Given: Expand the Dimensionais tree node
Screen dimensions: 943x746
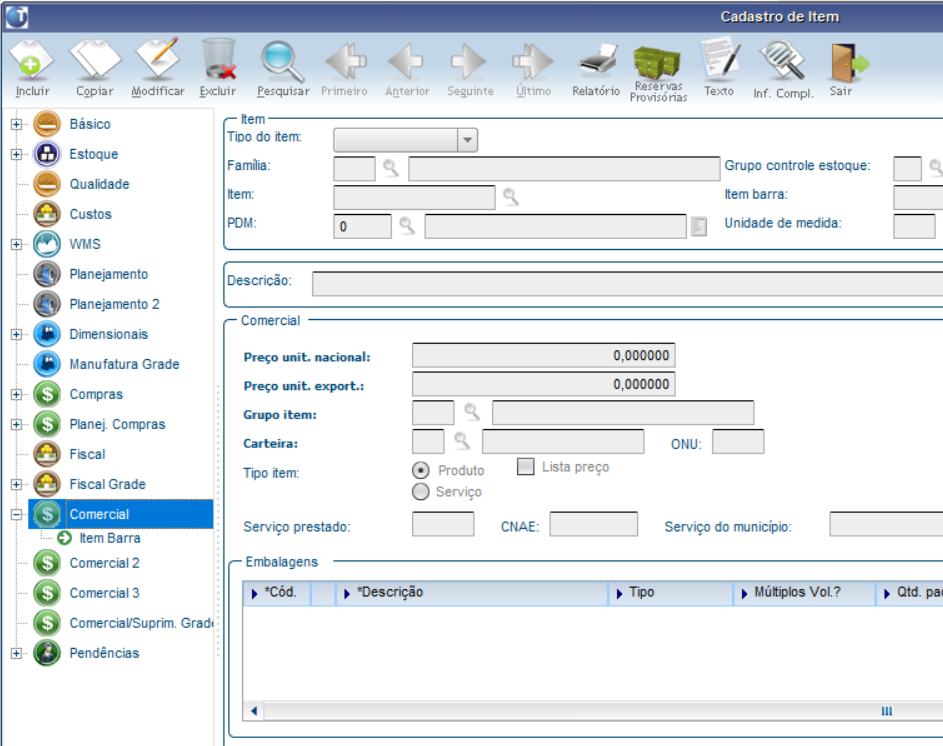Looking at the screenshot, I should click(x=16, y=334).
